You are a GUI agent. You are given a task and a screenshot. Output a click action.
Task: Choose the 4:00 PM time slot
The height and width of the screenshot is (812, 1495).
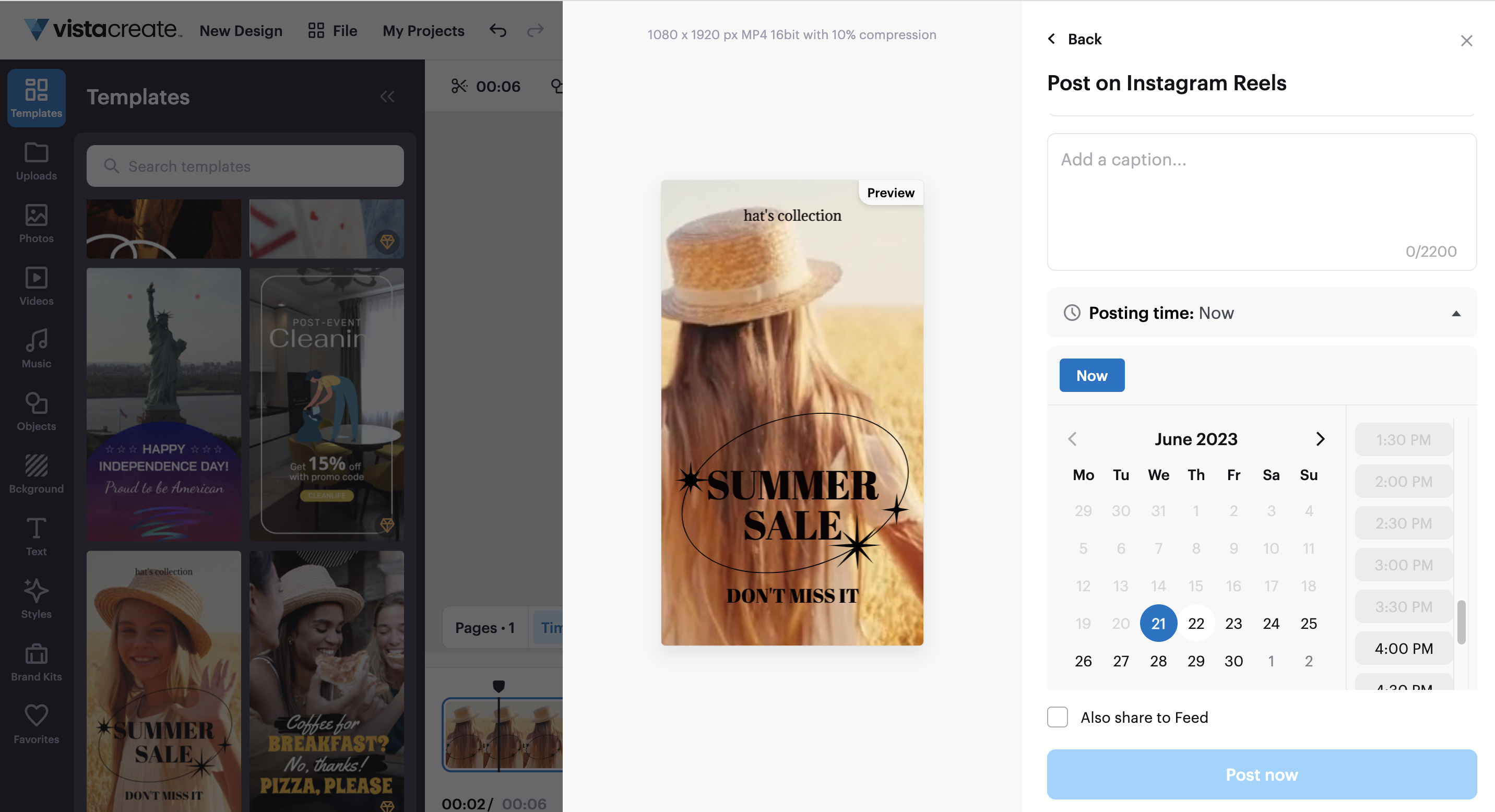click(1403, 649)
